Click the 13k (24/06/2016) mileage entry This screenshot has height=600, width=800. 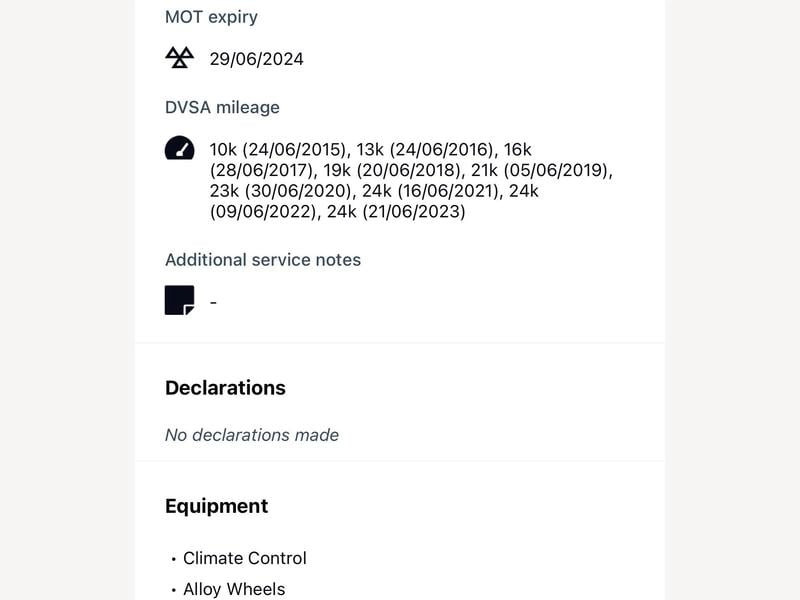425,149
